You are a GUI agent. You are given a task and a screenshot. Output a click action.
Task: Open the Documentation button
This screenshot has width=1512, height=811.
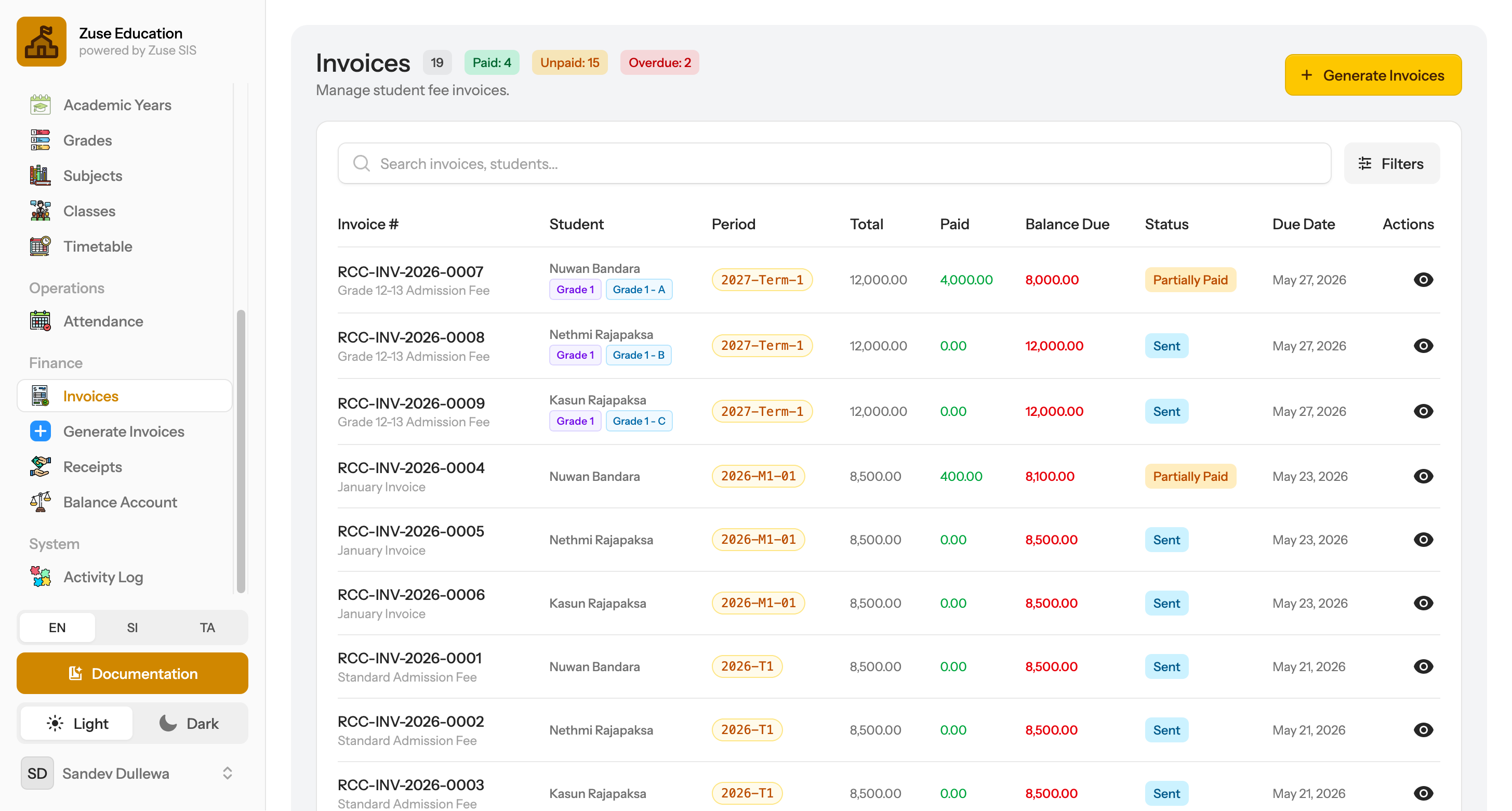pos(132,674)
